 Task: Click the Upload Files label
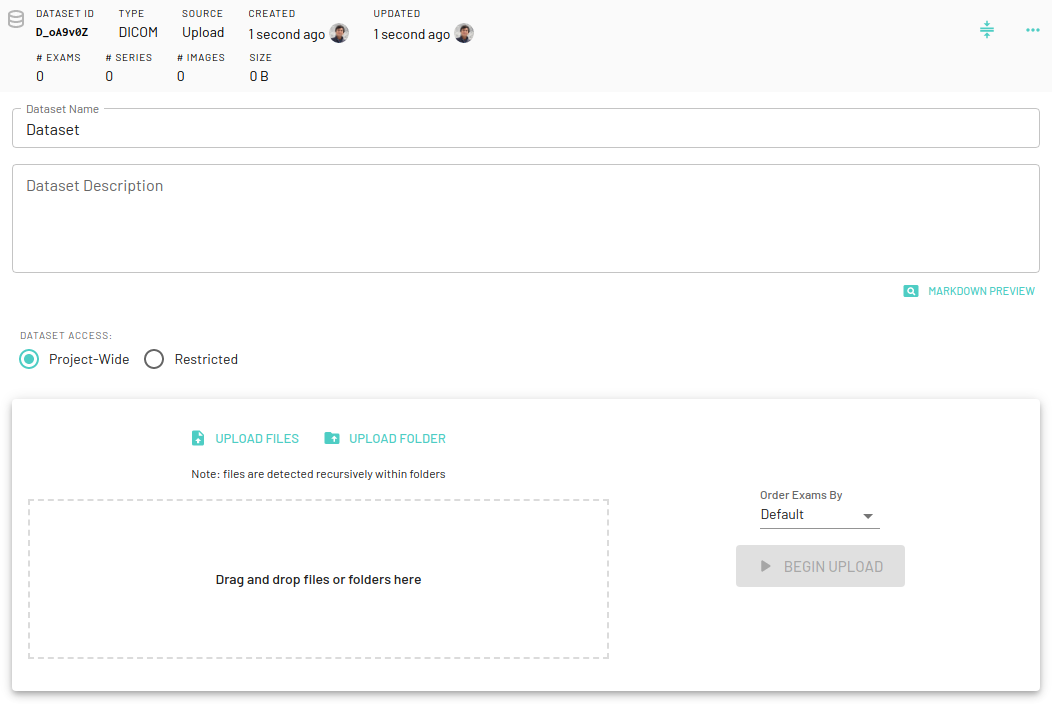coord(256,438)
